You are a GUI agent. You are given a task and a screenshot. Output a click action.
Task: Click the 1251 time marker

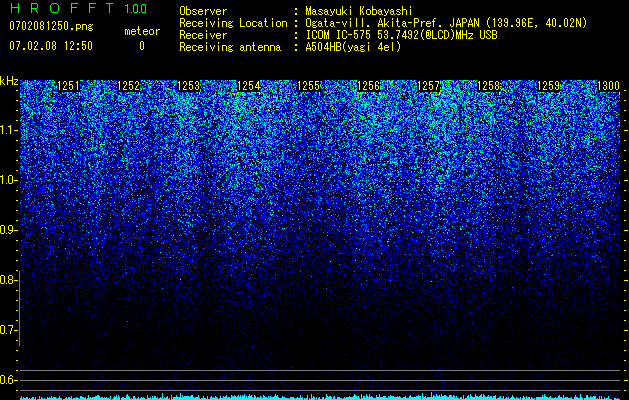pyautogui.click(x=69, y=86)
